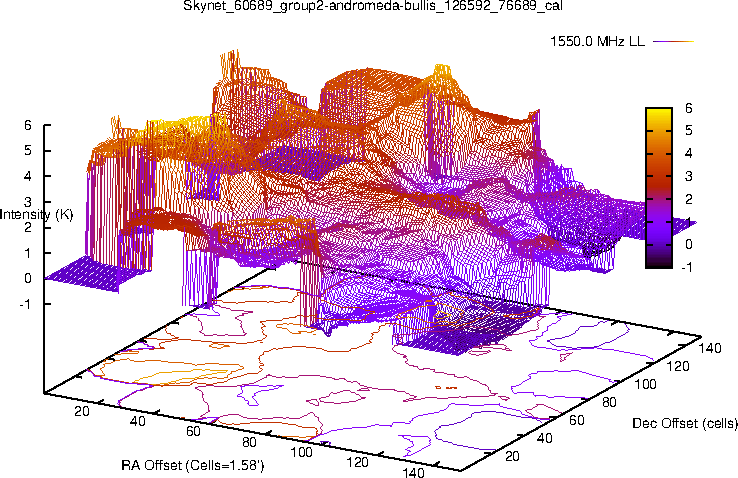Click the yellow contour region near RA 20
Viewport: 738px width, 478px height.
point(181,375)
